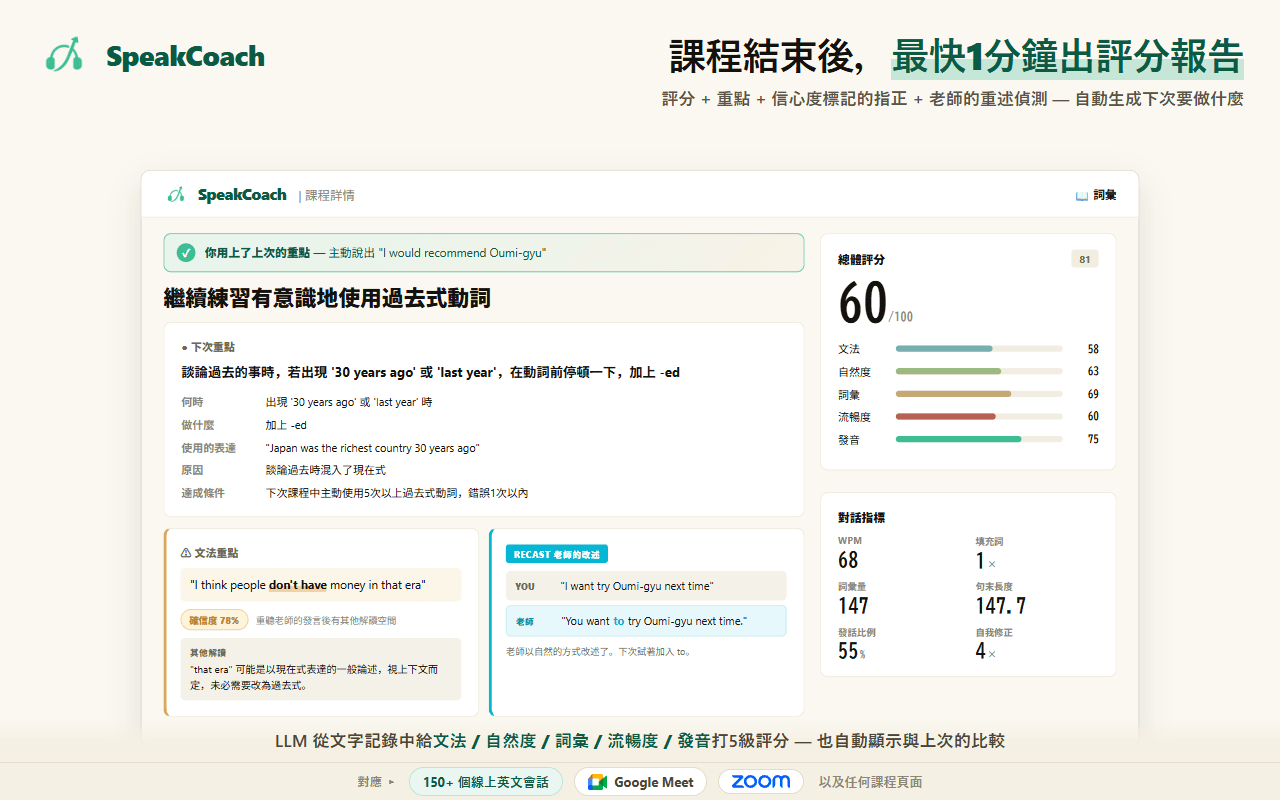Click the 老師 sentence "You want to try Oumi-gyu"
The height and width of the screenshot is (800, 1280).
[654, 621]
